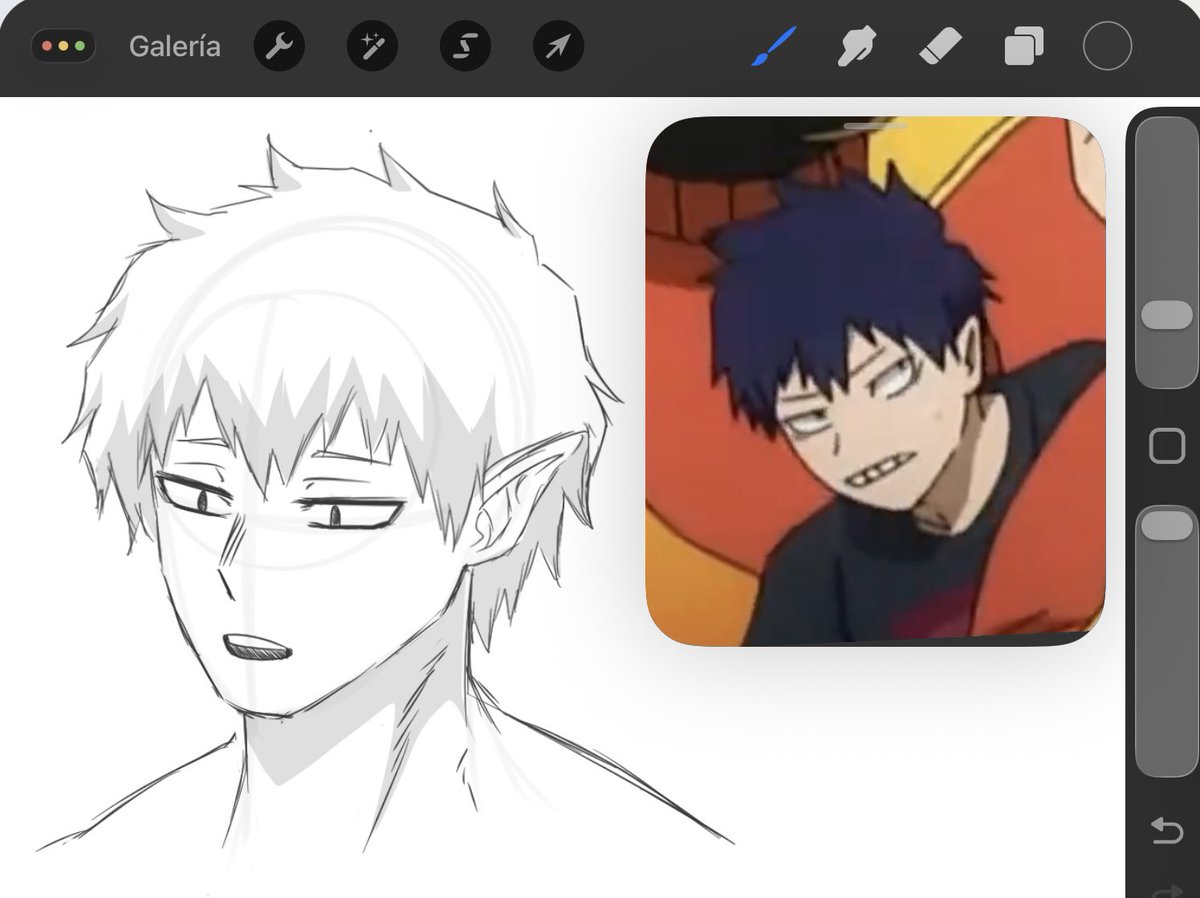1200x898 pixels.
Task: Activate the Transform arrow tool
Action: 558,46
